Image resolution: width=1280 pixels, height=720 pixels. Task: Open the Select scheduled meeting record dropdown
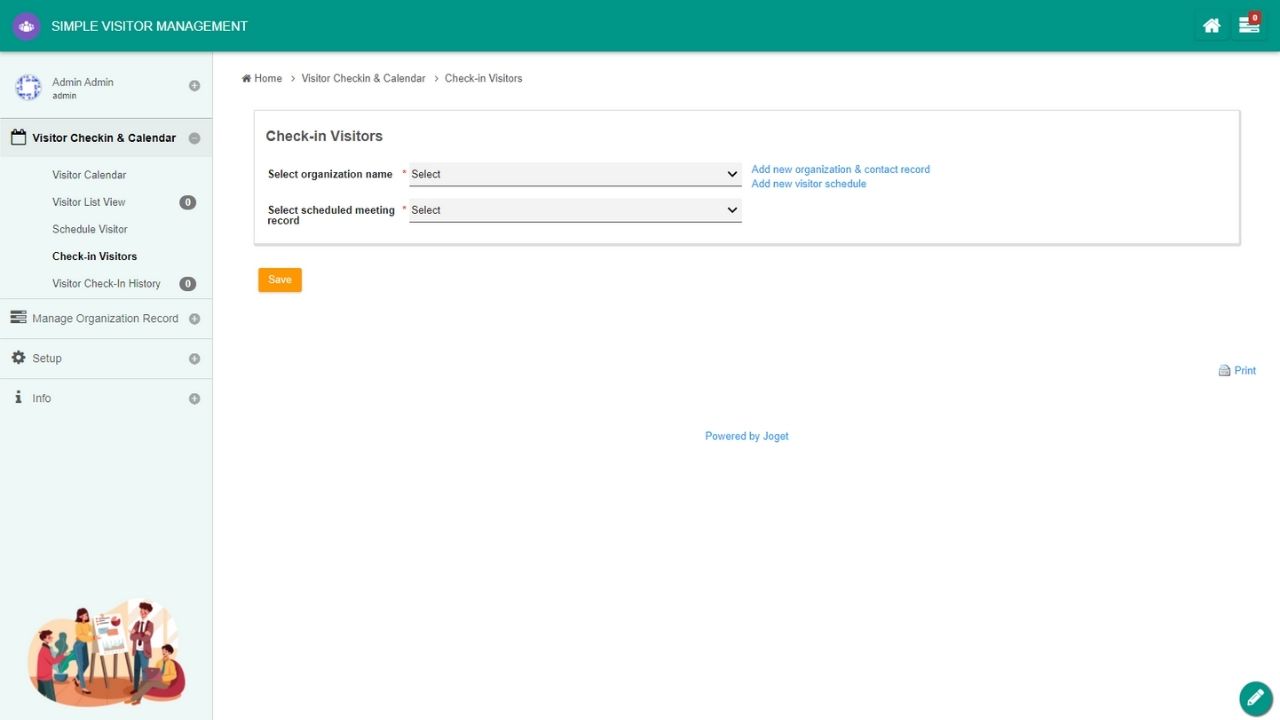pyautogui.click(x=575, y=210)
